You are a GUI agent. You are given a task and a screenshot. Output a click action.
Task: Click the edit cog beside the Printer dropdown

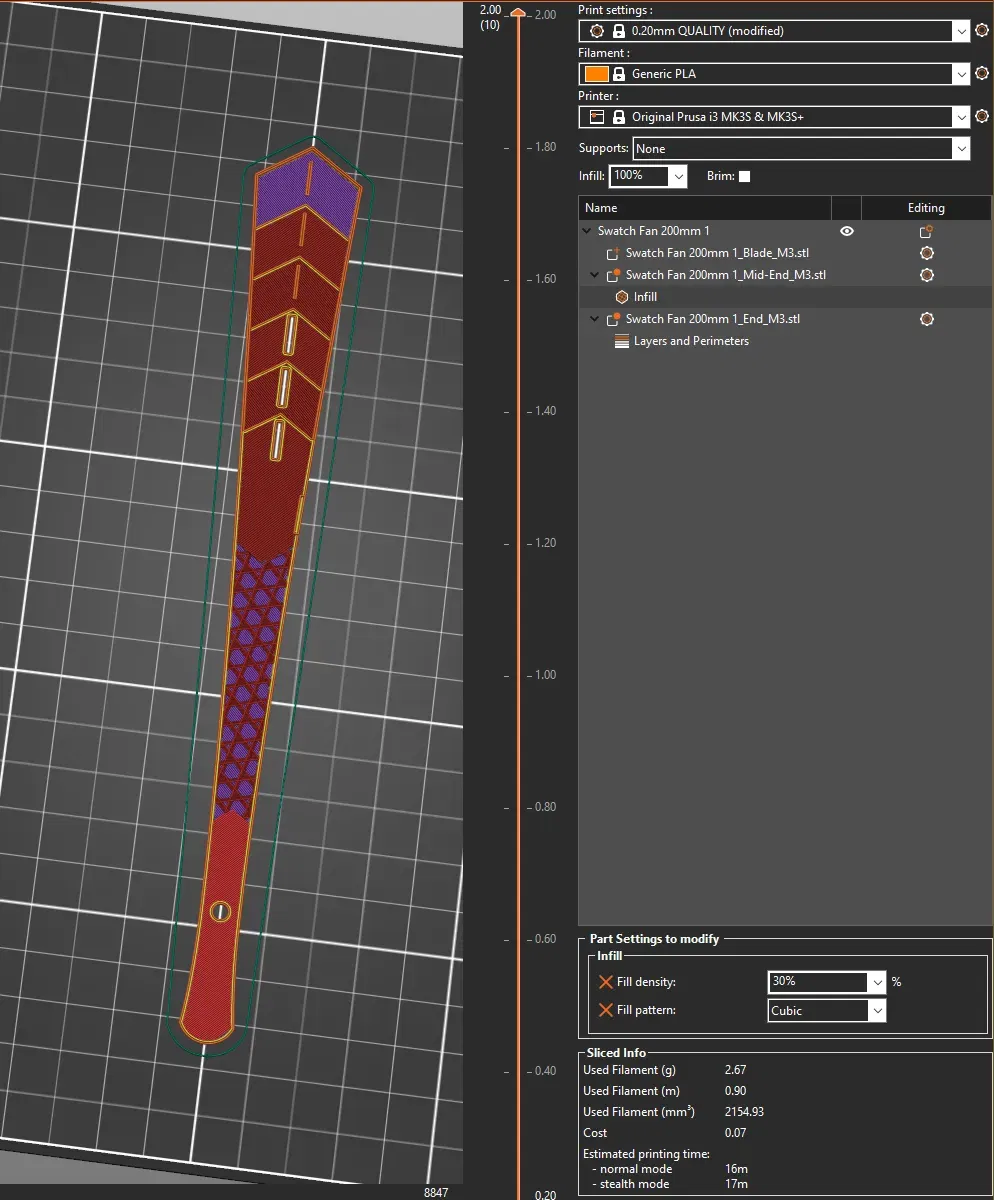click(x=982, y=117)
